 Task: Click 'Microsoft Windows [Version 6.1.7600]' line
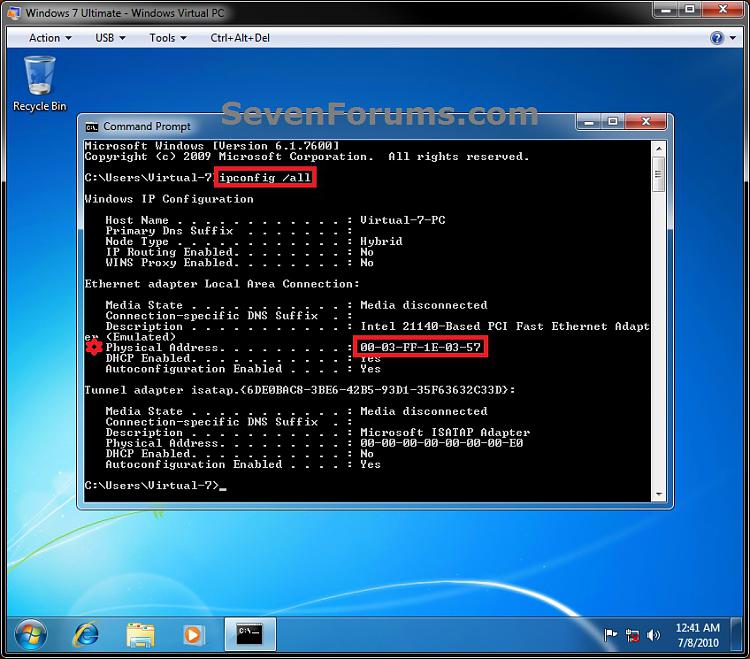pos(212,146)
